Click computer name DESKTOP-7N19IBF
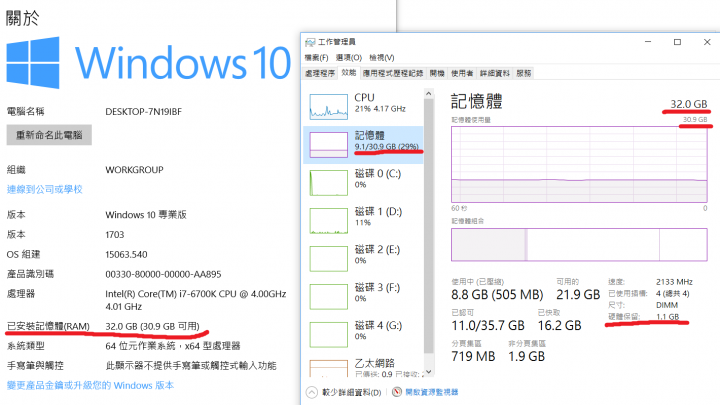Screen dimensions: 720x405 click(x=144, y=112)
